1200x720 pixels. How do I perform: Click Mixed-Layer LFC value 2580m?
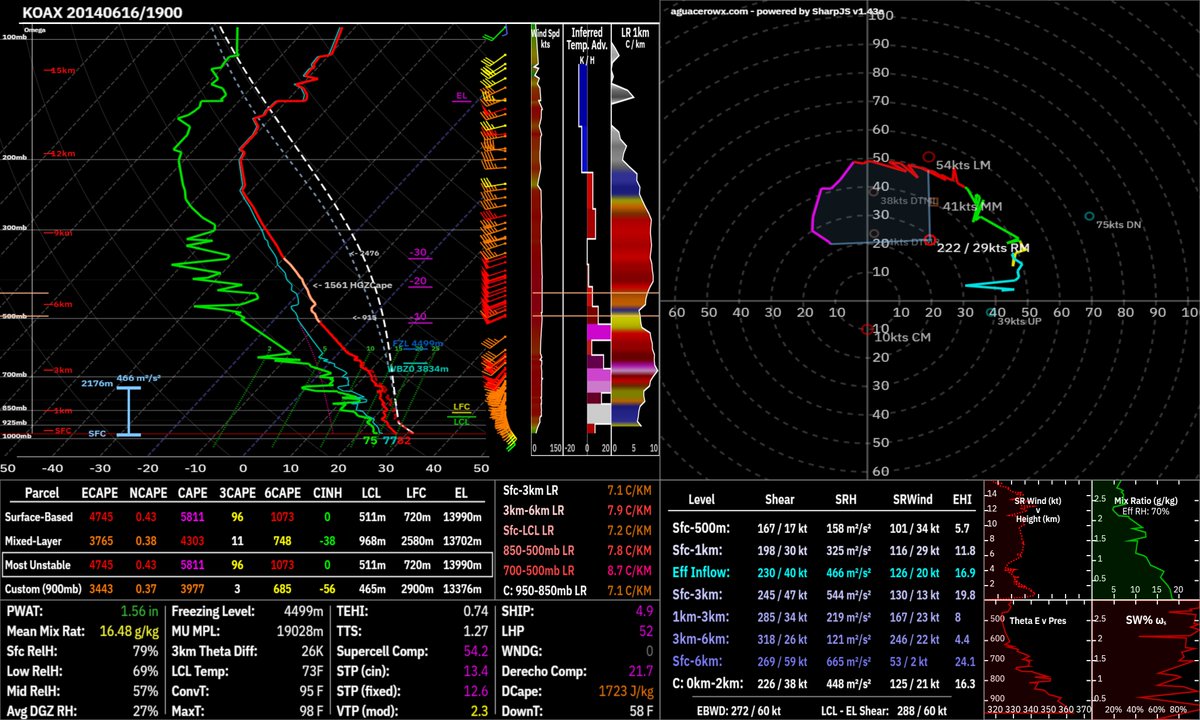(x=415, y=540)
